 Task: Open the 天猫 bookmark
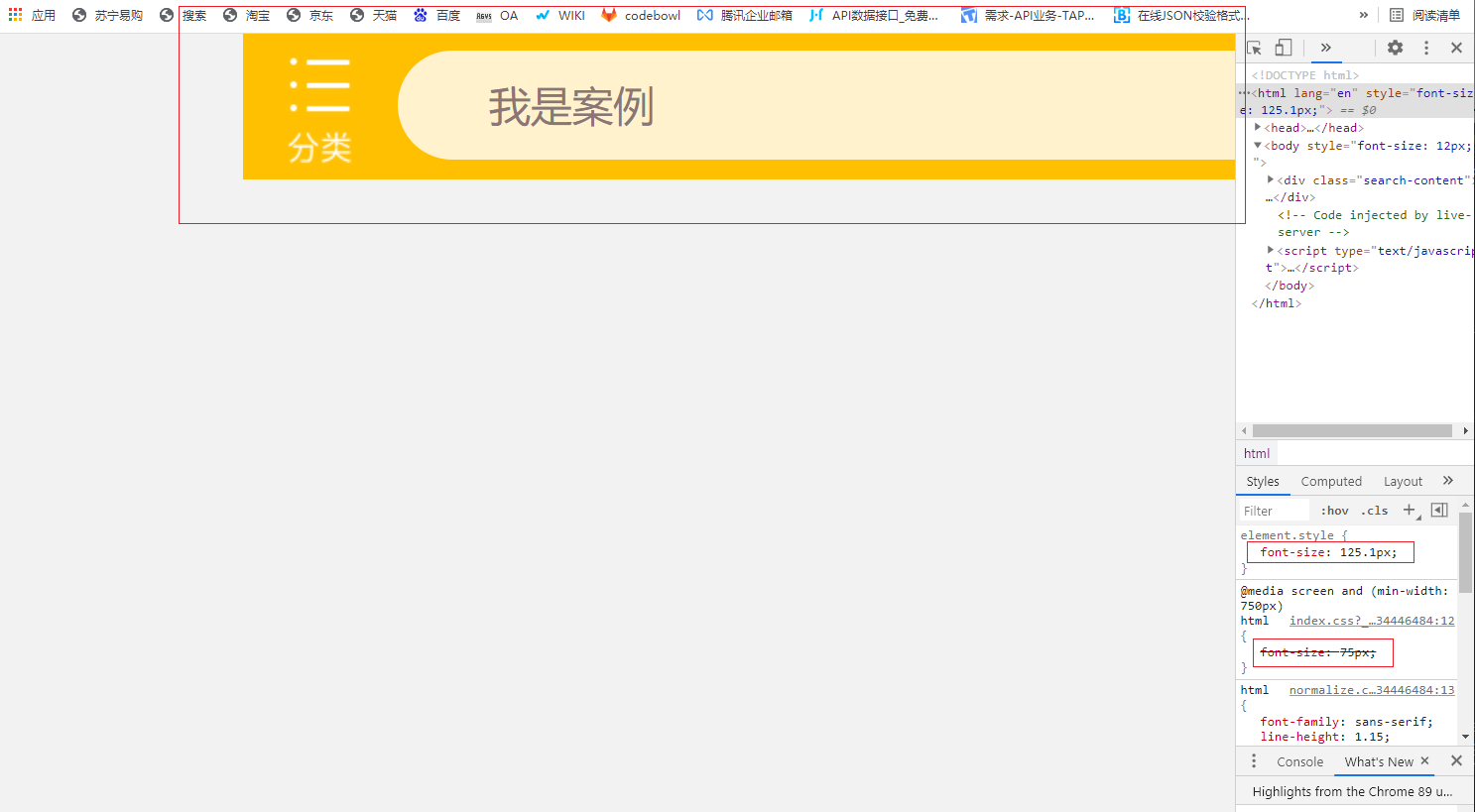(x=373, y=15)
